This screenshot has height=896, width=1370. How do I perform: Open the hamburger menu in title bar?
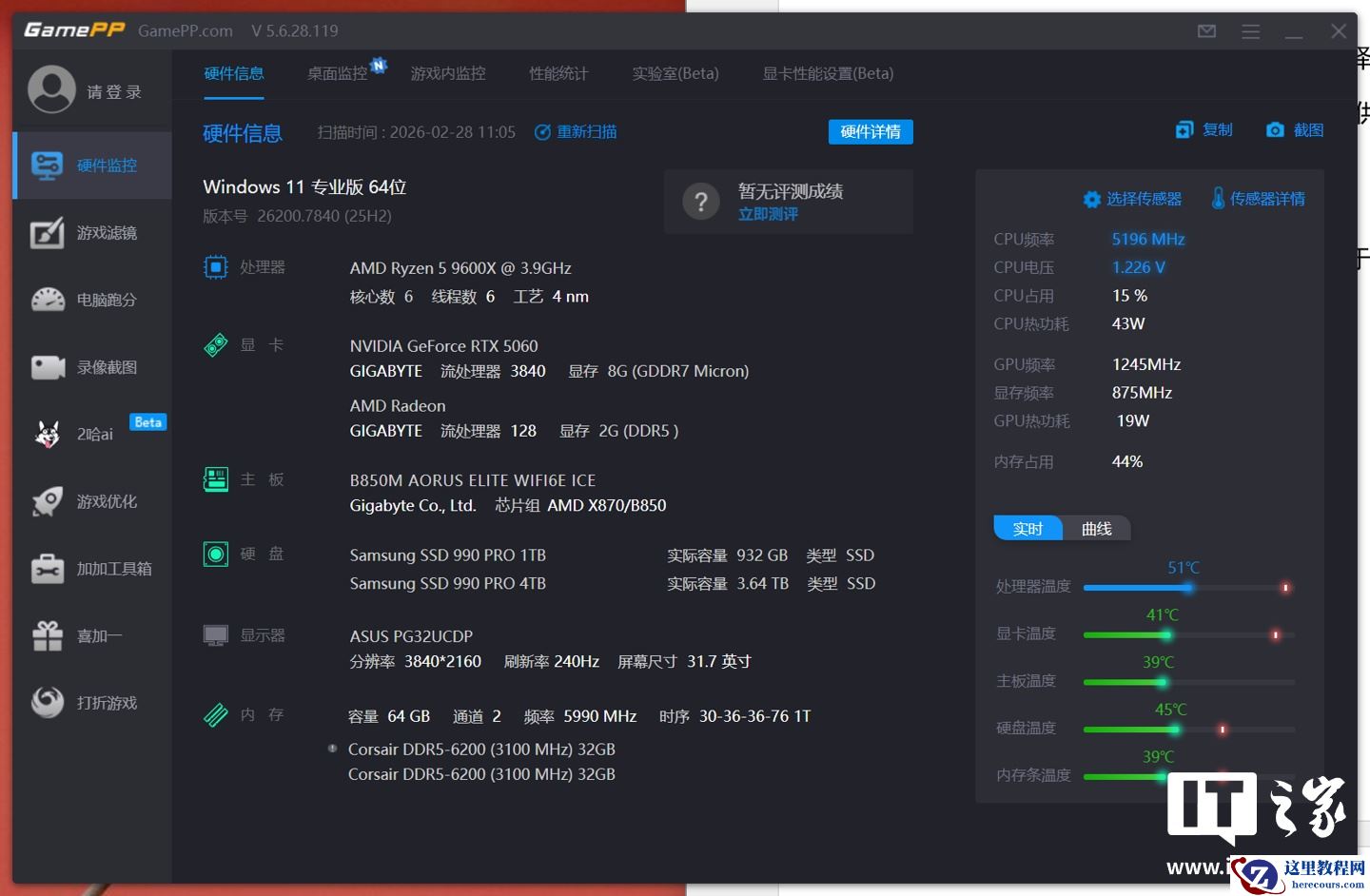(1250, 31)
